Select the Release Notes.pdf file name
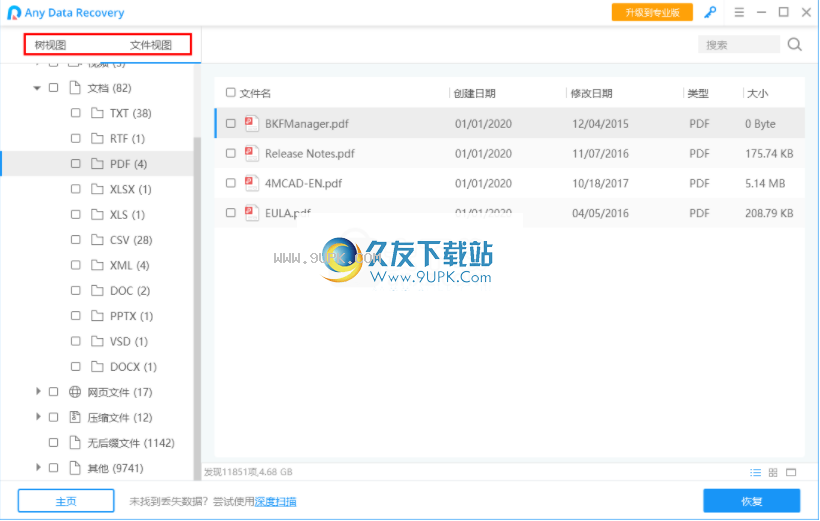This screenshot has width=820, height=521. click(310, 153)
